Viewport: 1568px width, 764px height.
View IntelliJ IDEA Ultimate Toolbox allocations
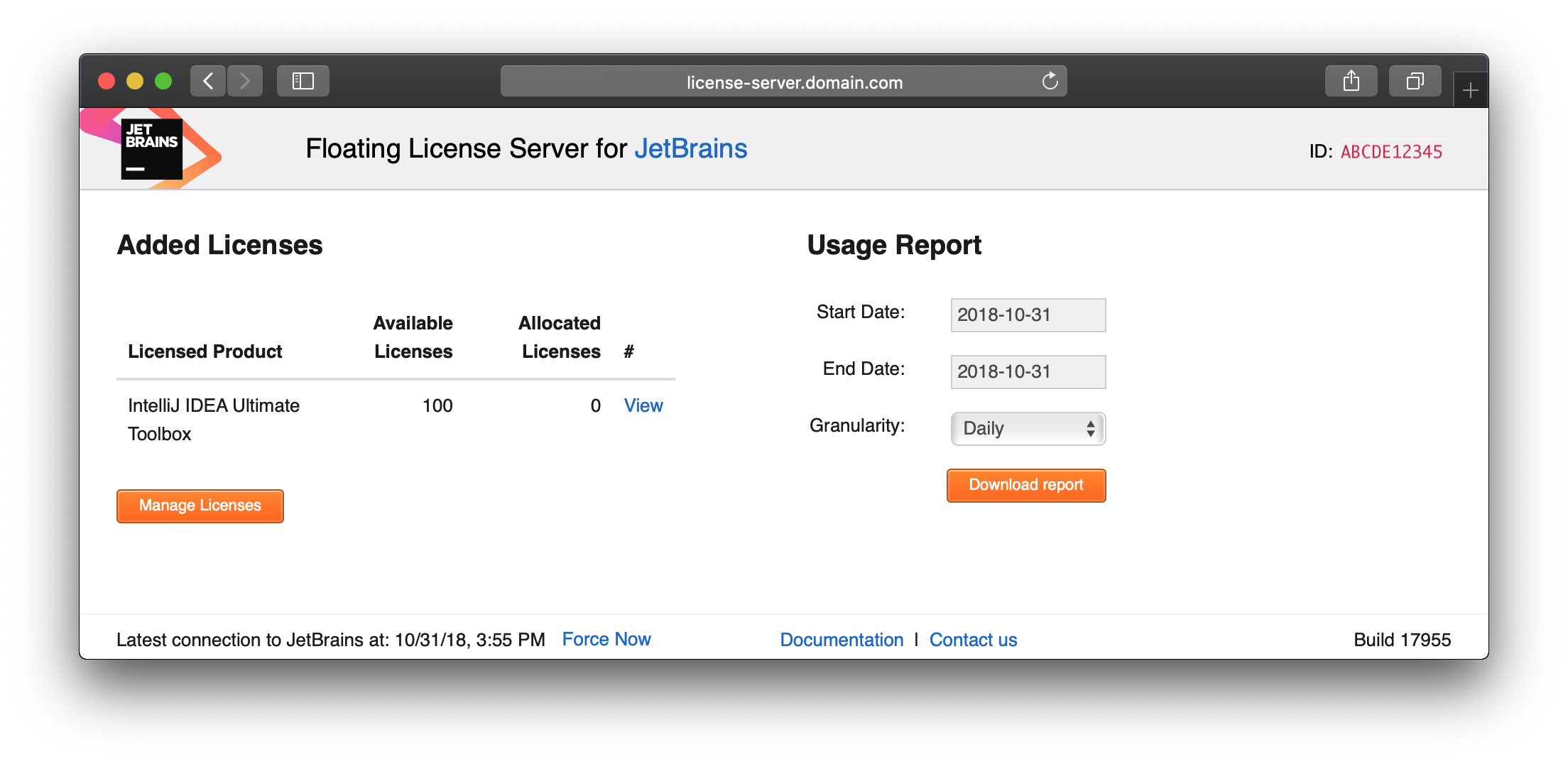click(643, 405)
